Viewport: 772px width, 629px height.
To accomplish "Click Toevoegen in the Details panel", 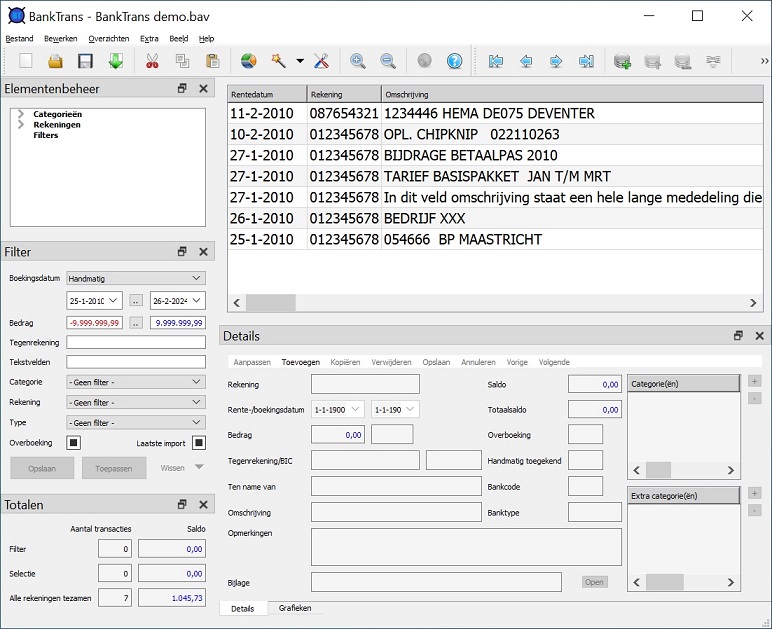I will tap(300, 362).
